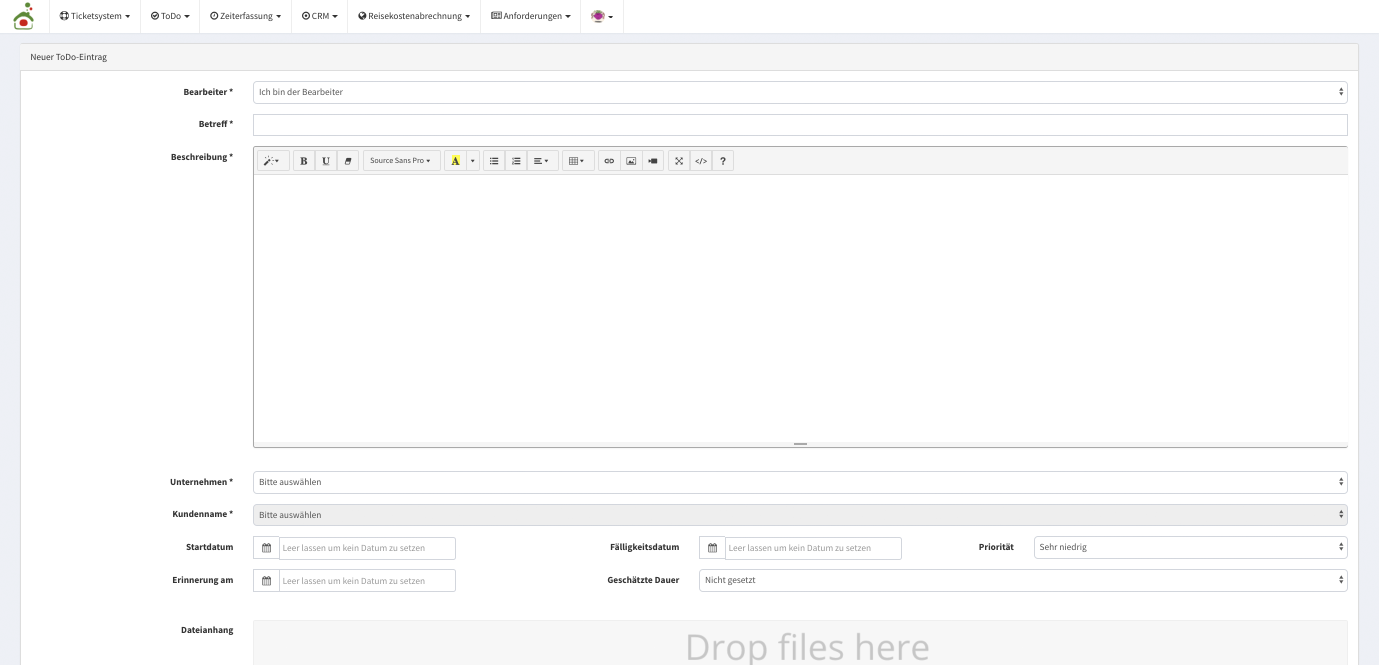The width and height of the screenshot is (1379, 665).
Task: Toggle bold formatting in editor
Action: pos(304,160)
